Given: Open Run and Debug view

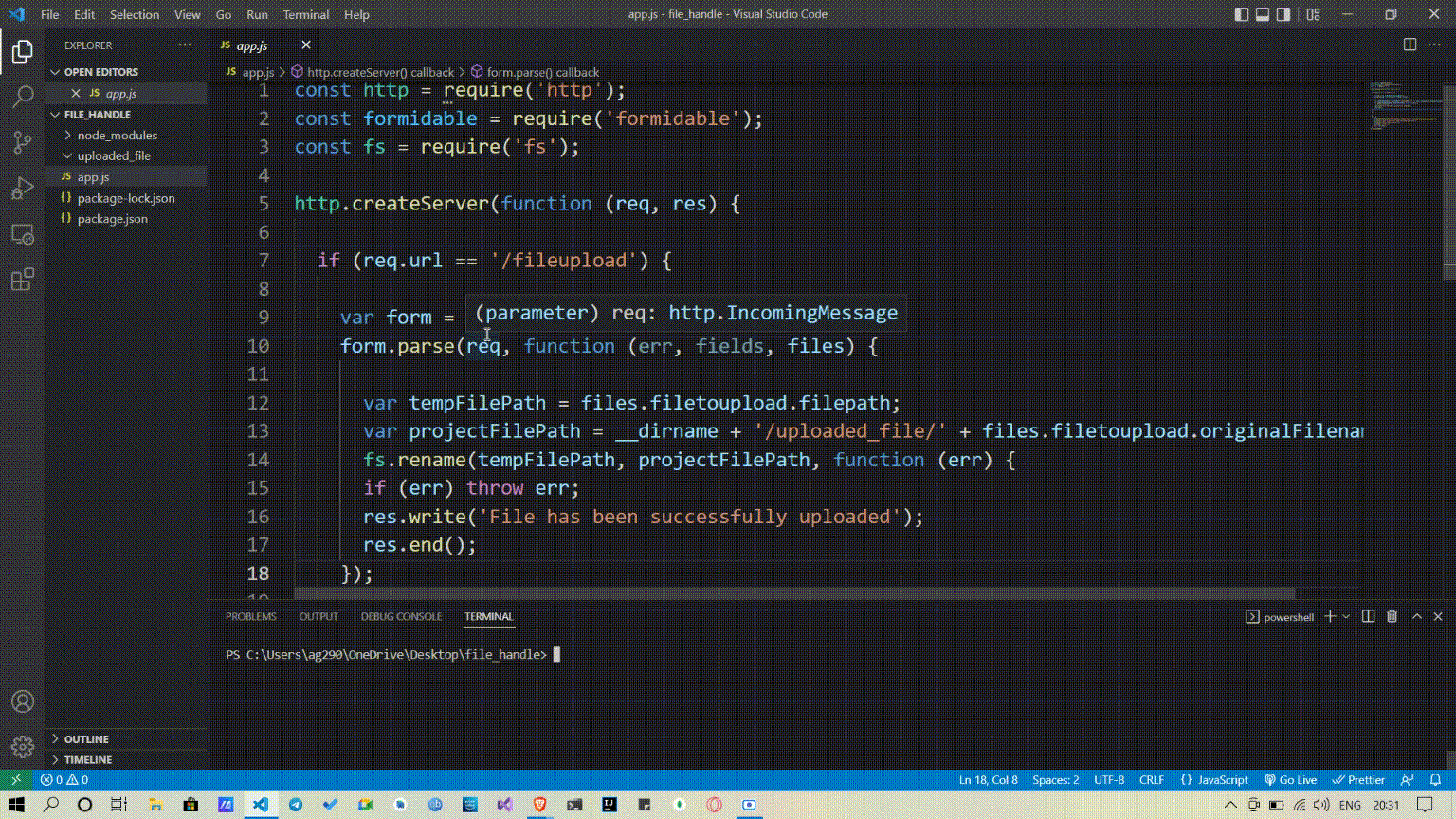Looking at the screenshot, I should (x=23, y=188).
